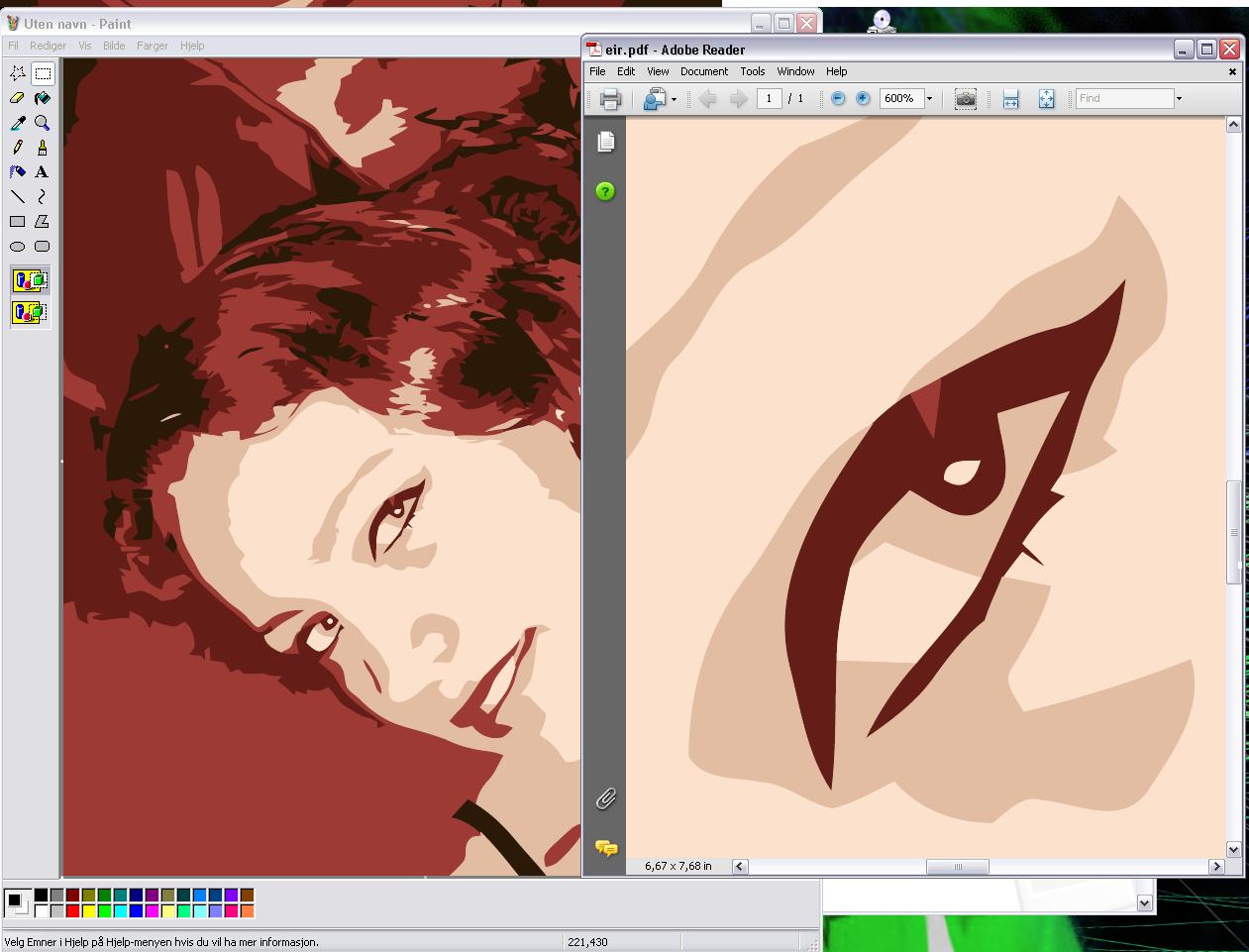Pick the Magnifier tool in Paint

pyautogui.click(x=42, y=123)
